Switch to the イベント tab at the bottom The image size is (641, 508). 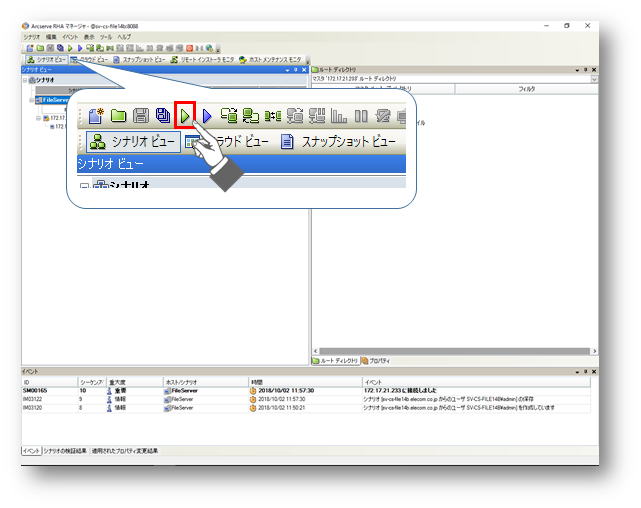point(31,451)
